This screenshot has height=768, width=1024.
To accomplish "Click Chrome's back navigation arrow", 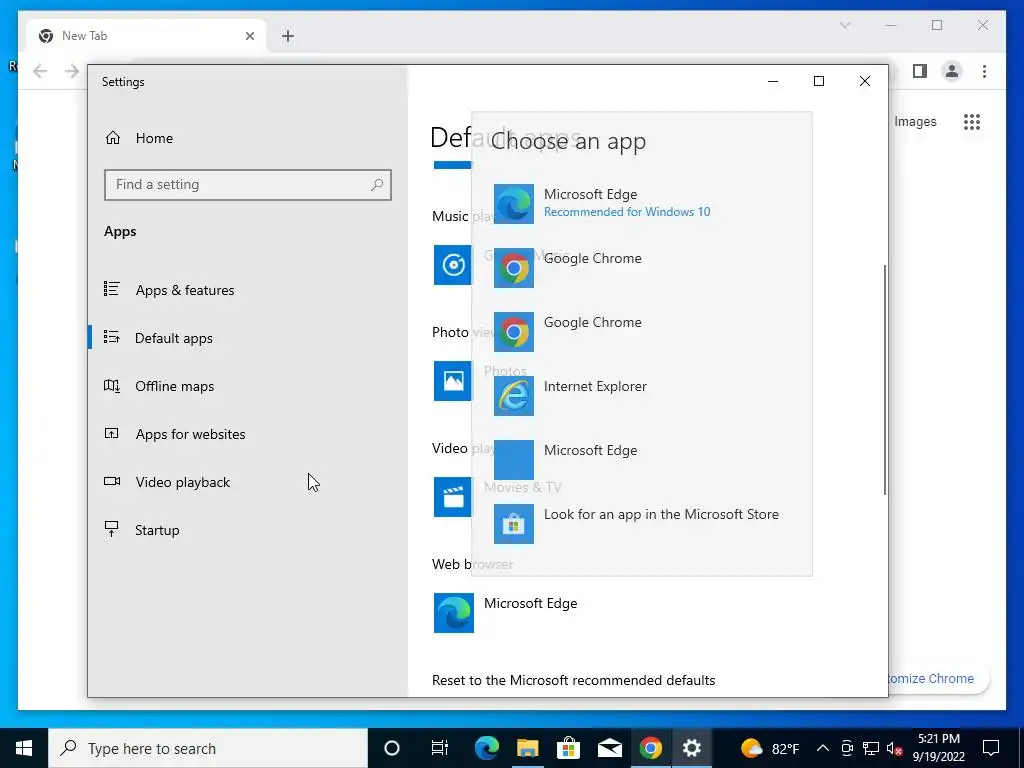I will pyautogui.click(x=40, y=71).
